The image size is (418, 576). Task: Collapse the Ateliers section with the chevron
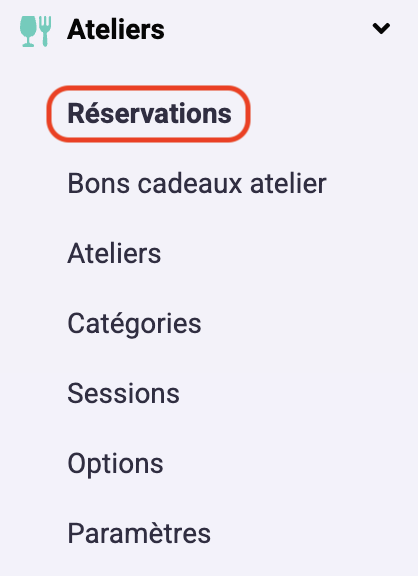(381, 28)
